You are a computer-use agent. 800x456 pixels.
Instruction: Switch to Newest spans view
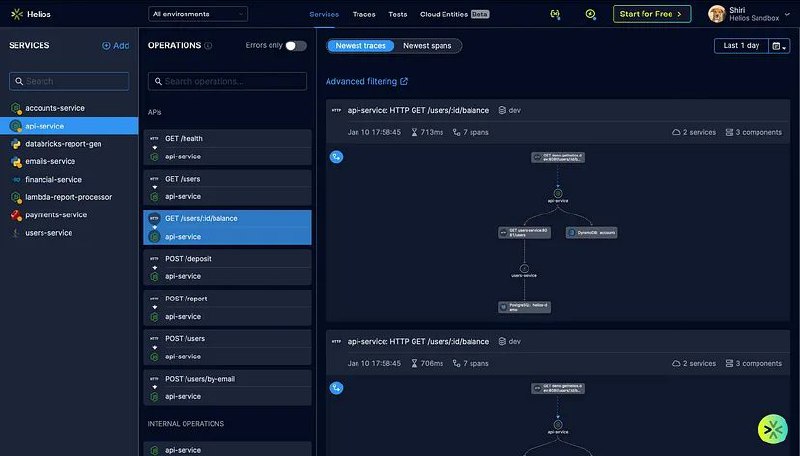click(x=427, y=46)
